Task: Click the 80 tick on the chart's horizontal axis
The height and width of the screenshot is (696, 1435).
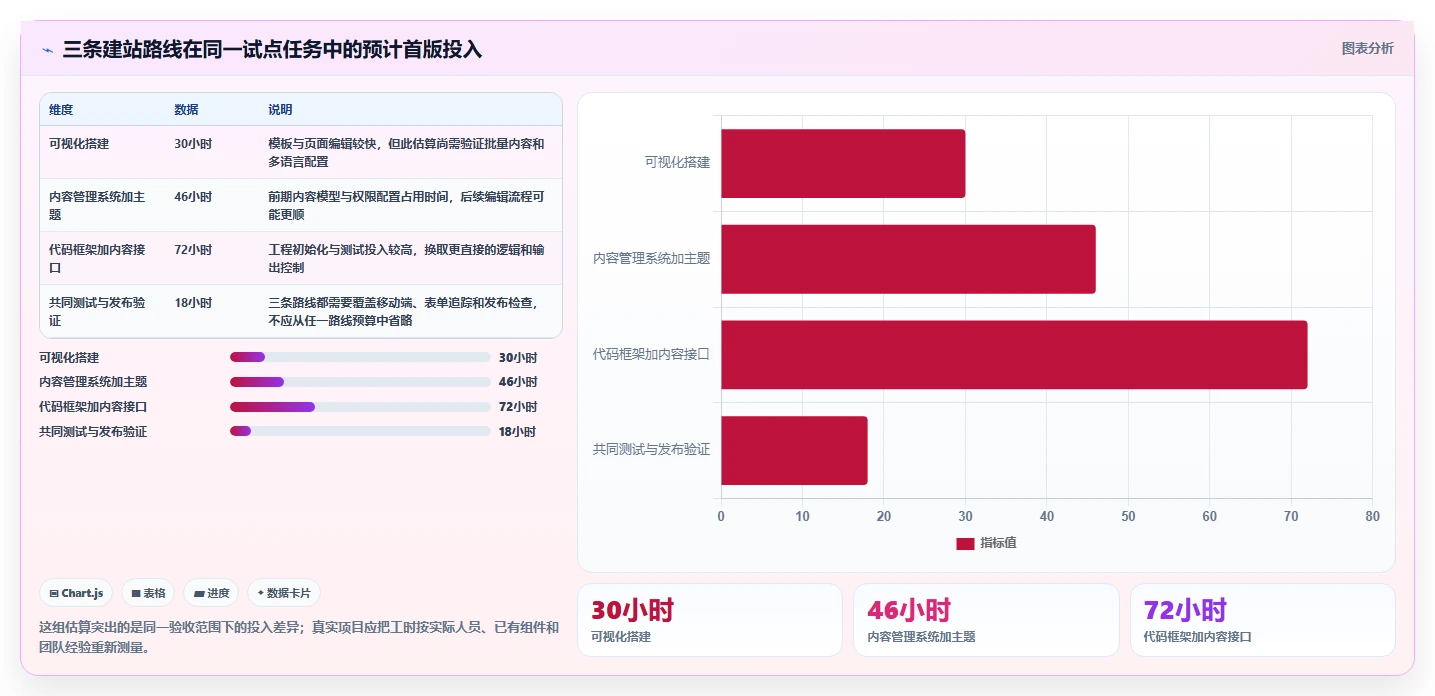Action: [1372, 516]
